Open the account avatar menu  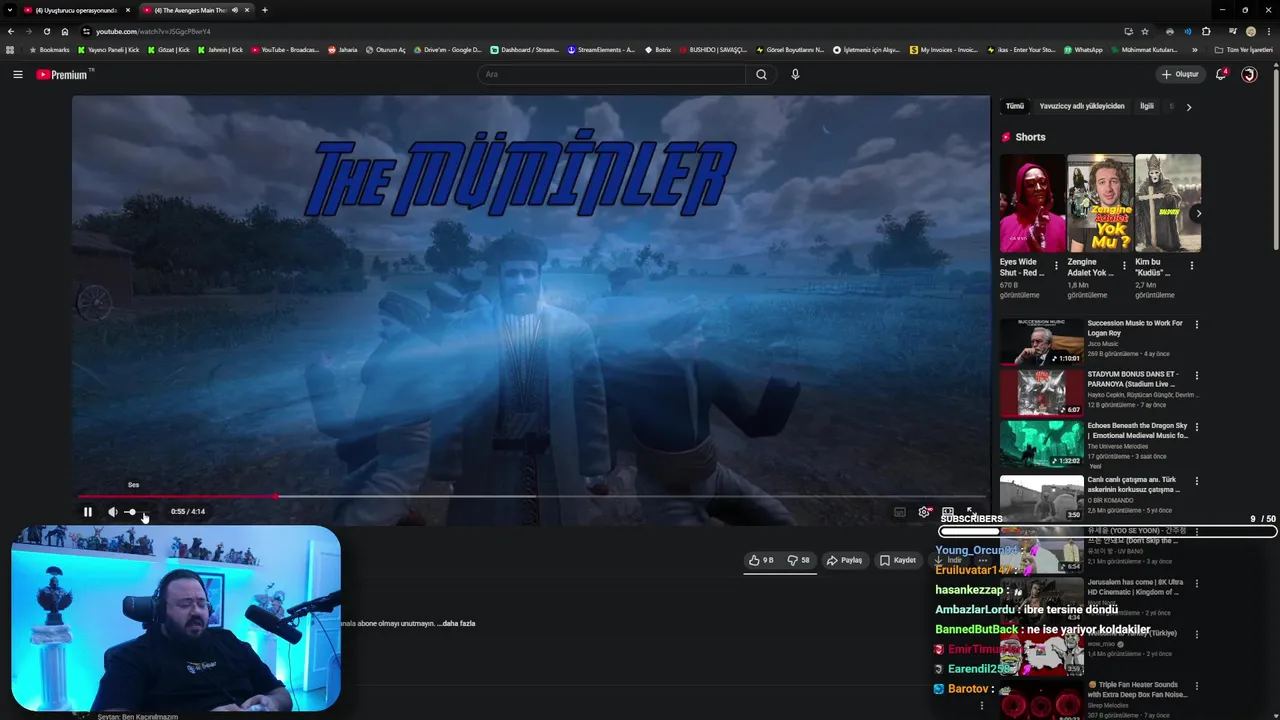pos(1249,74)
